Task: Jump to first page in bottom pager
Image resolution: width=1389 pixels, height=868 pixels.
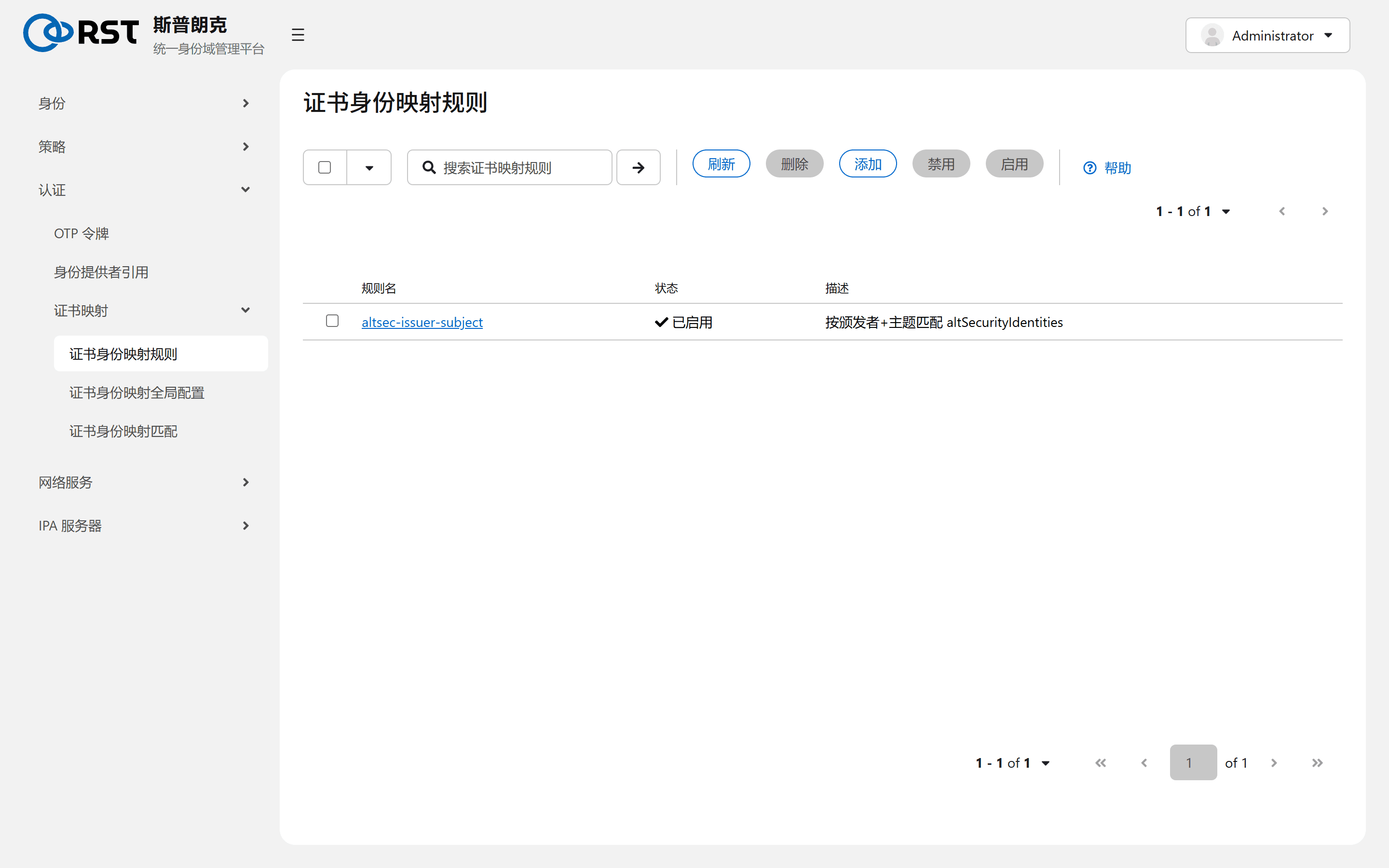Action: (1100, 763)
